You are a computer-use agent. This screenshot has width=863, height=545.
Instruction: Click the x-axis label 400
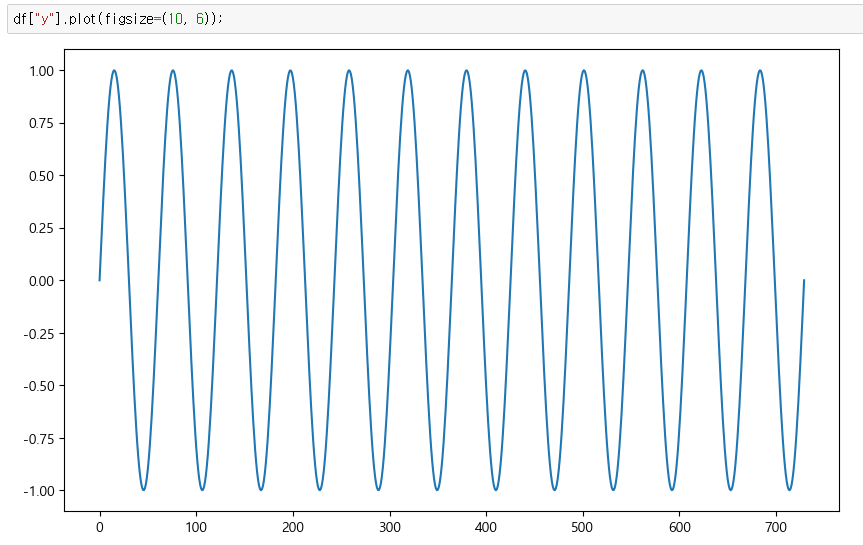486,527
